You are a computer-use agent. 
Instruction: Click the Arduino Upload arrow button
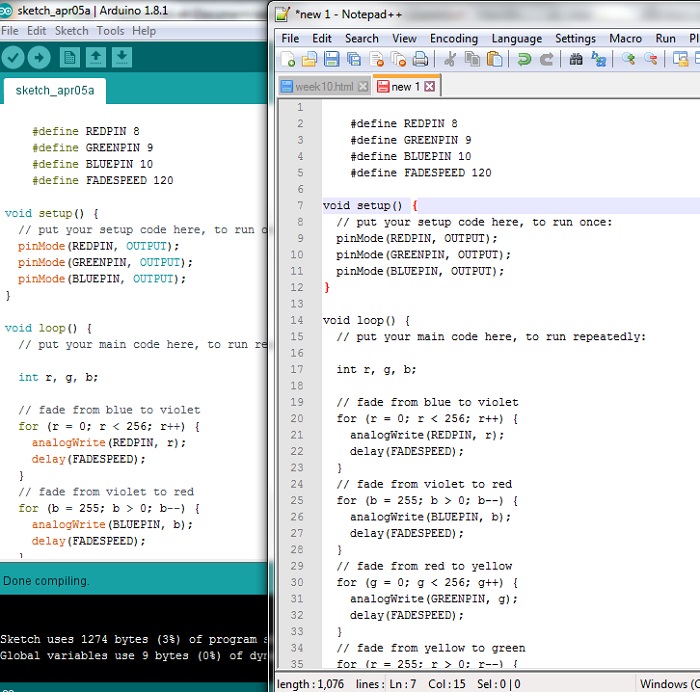(39, 58)
